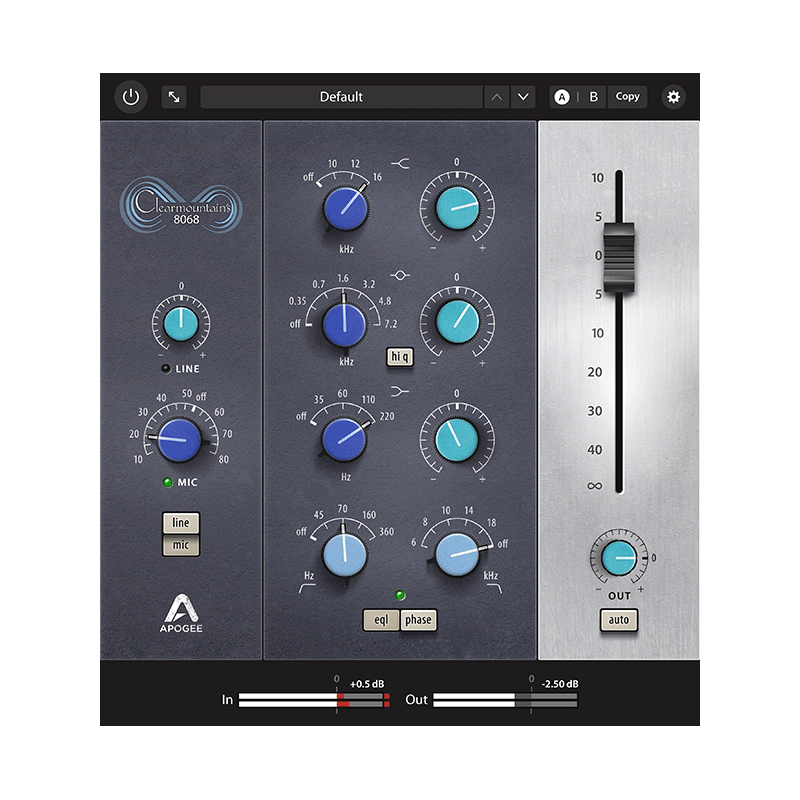The height and width of the screenshot is (800, 800).
Task: Toggle the auto output button
Action: coord(618,620)
